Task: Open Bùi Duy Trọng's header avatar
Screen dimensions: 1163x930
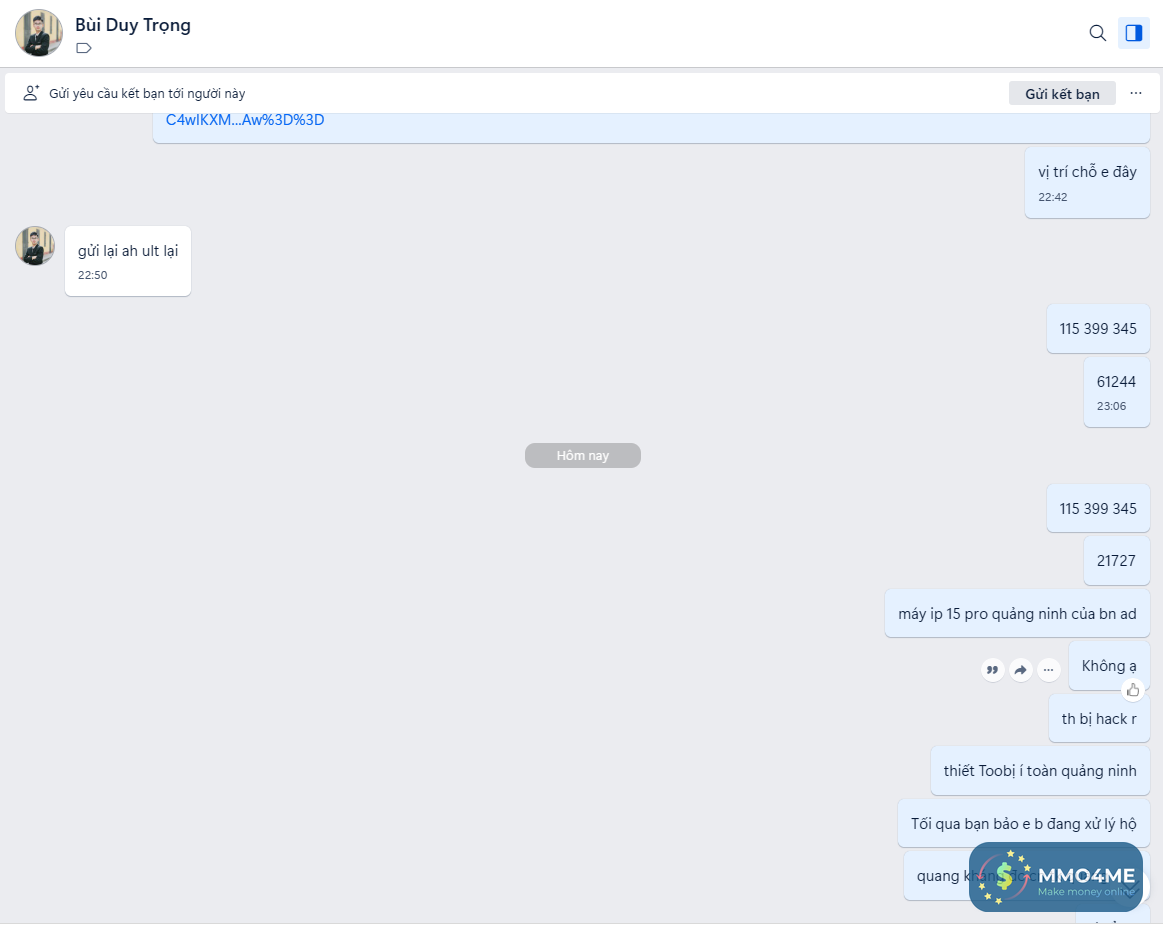Action: pos(39,33)
